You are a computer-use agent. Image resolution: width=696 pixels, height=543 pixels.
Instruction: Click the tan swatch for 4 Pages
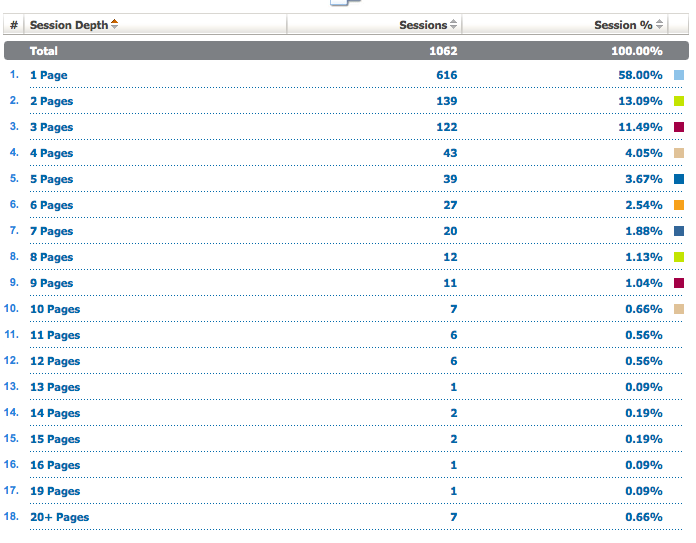(x=679, y=153)
